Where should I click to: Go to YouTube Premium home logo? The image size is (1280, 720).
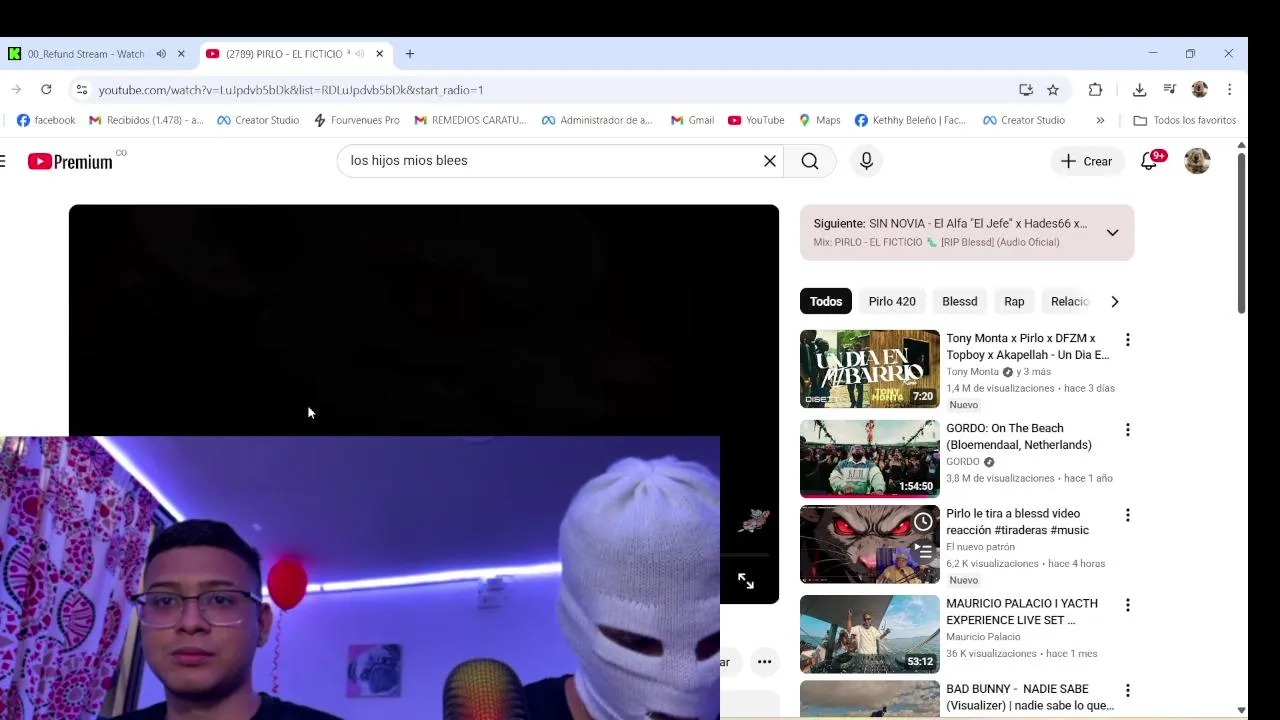[70, 161]
